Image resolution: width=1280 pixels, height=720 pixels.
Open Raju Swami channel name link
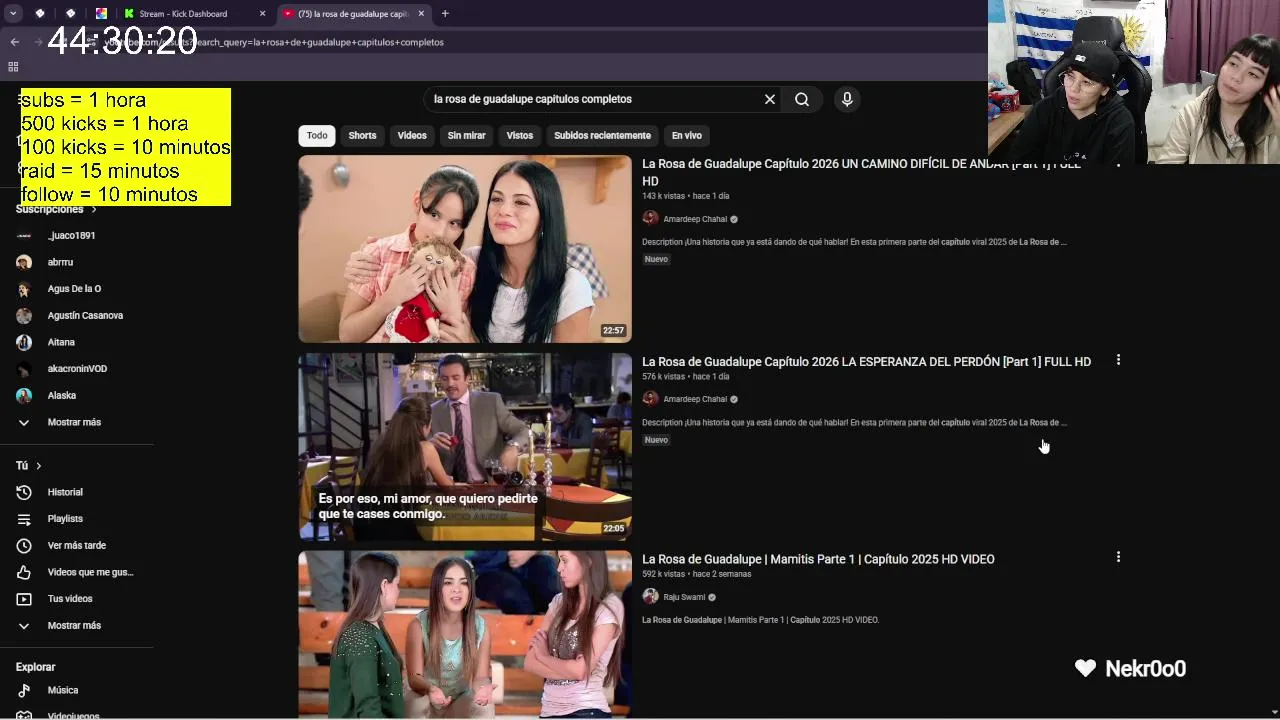coord(684,597)
